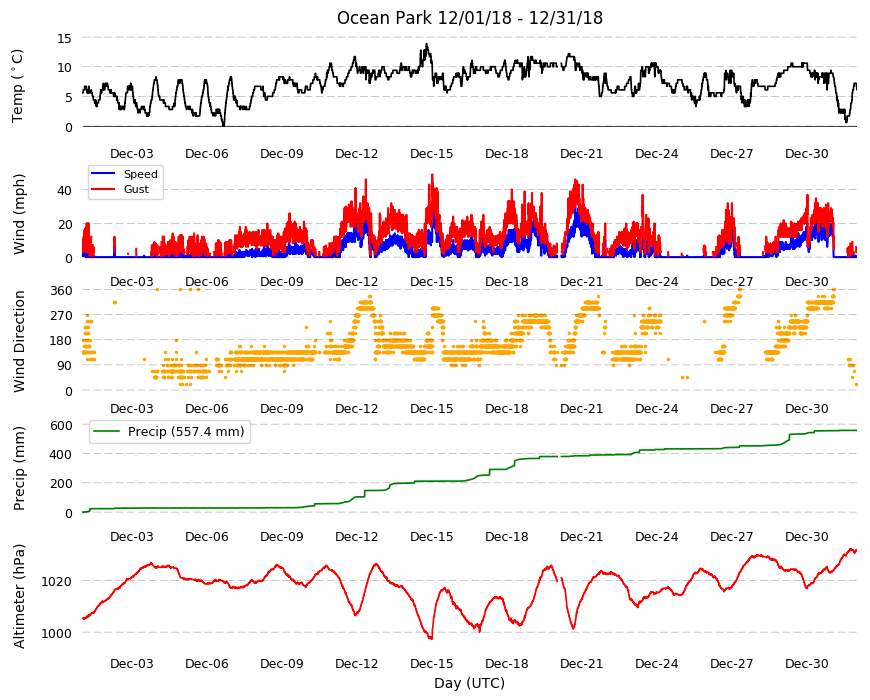
Task: Click the Precip (mm) axis label
Action: (19, 468)
